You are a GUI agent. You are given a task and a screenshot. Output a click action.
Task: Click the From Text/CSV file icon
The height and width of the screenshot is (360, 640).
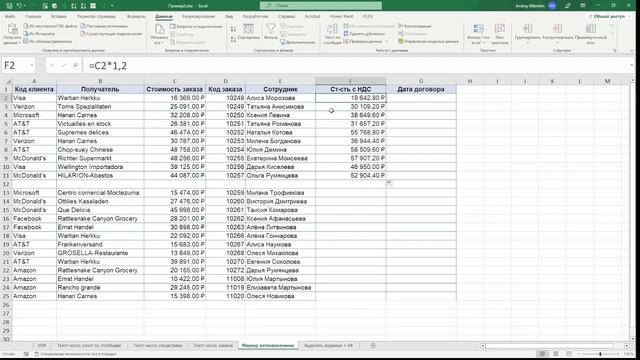[26, 26]
